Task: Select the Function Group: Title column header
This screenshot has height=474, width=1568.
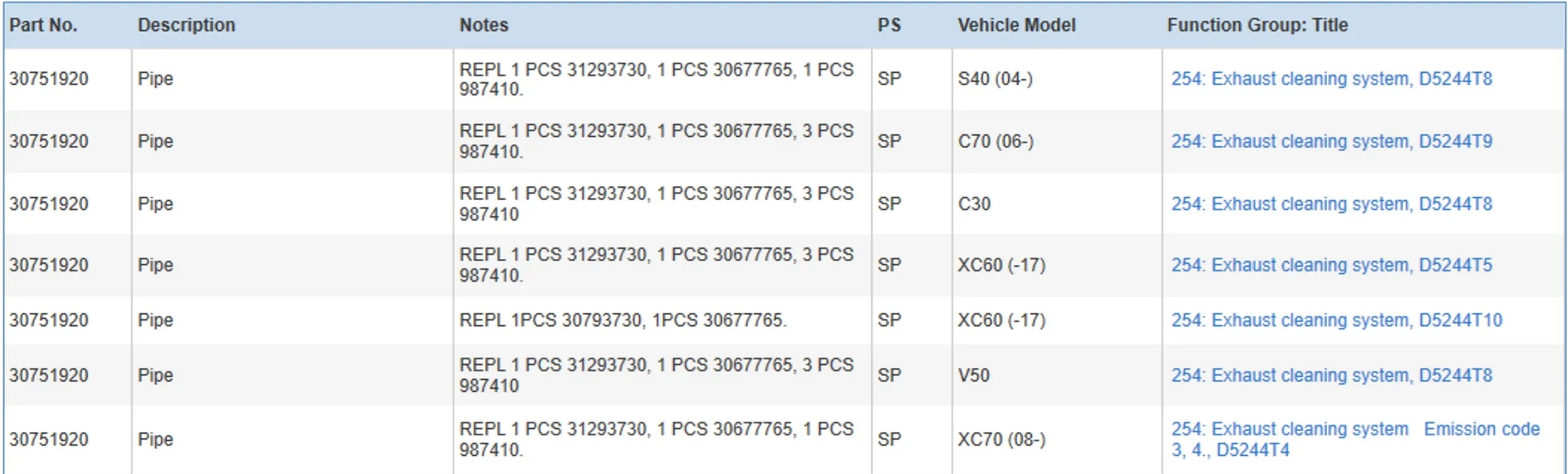Action: 1257,25
